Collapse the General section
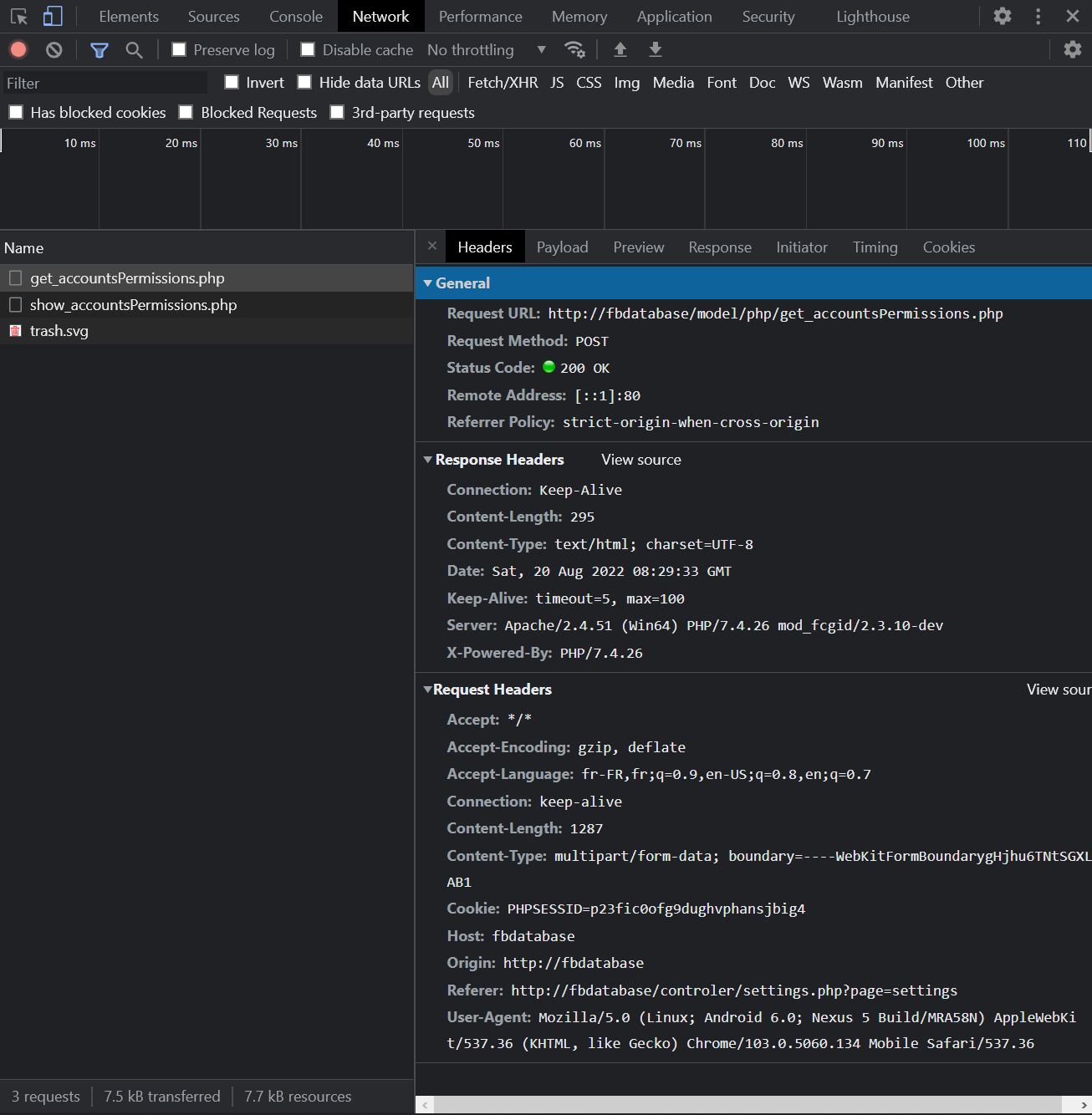 coord(428,283)
